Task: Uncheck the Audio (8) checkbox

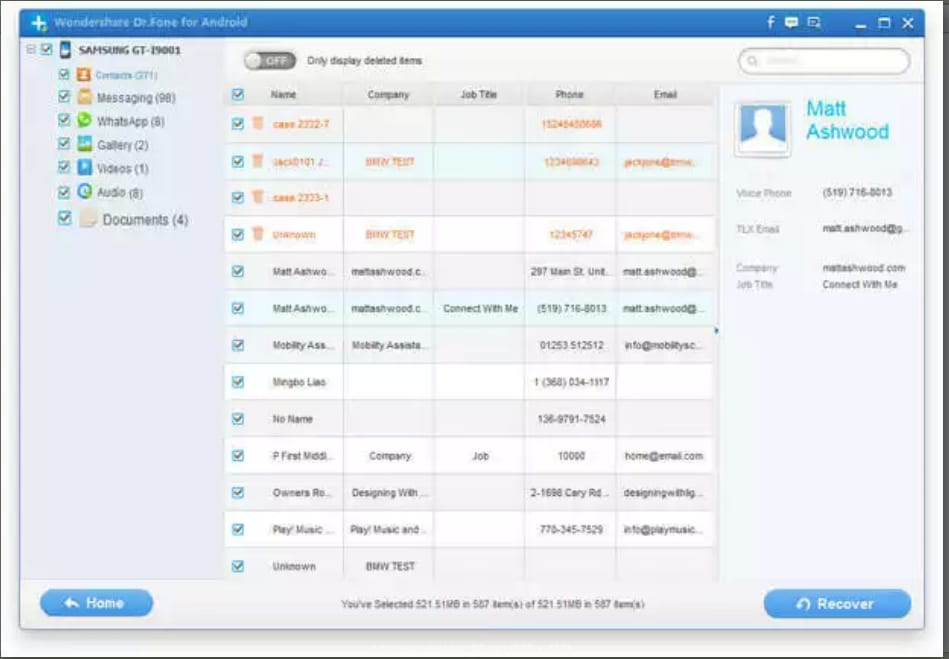Action: tap(64, 192)
